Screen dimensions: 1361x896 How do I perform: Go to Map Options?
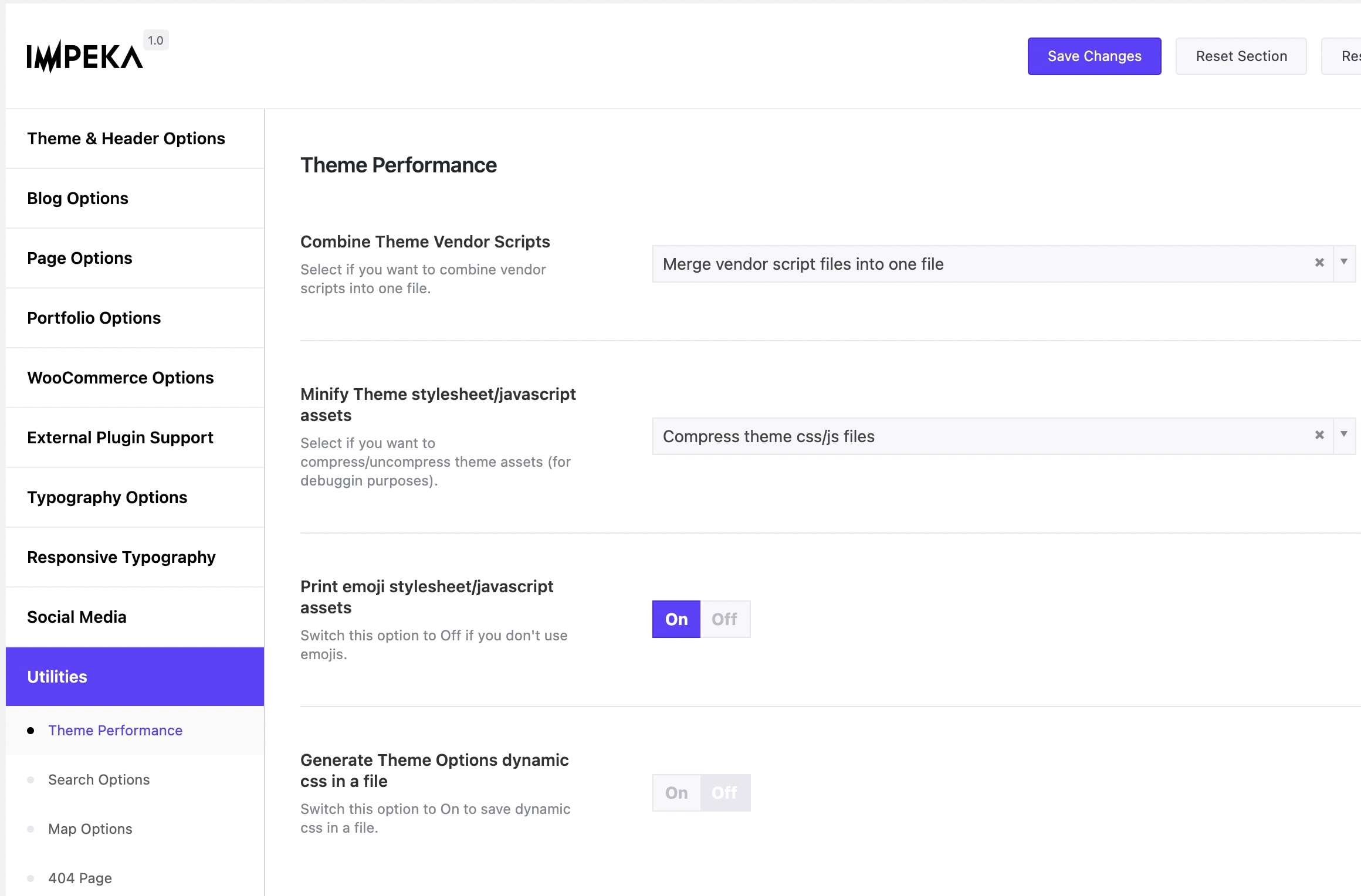click(x=90, y=829)
